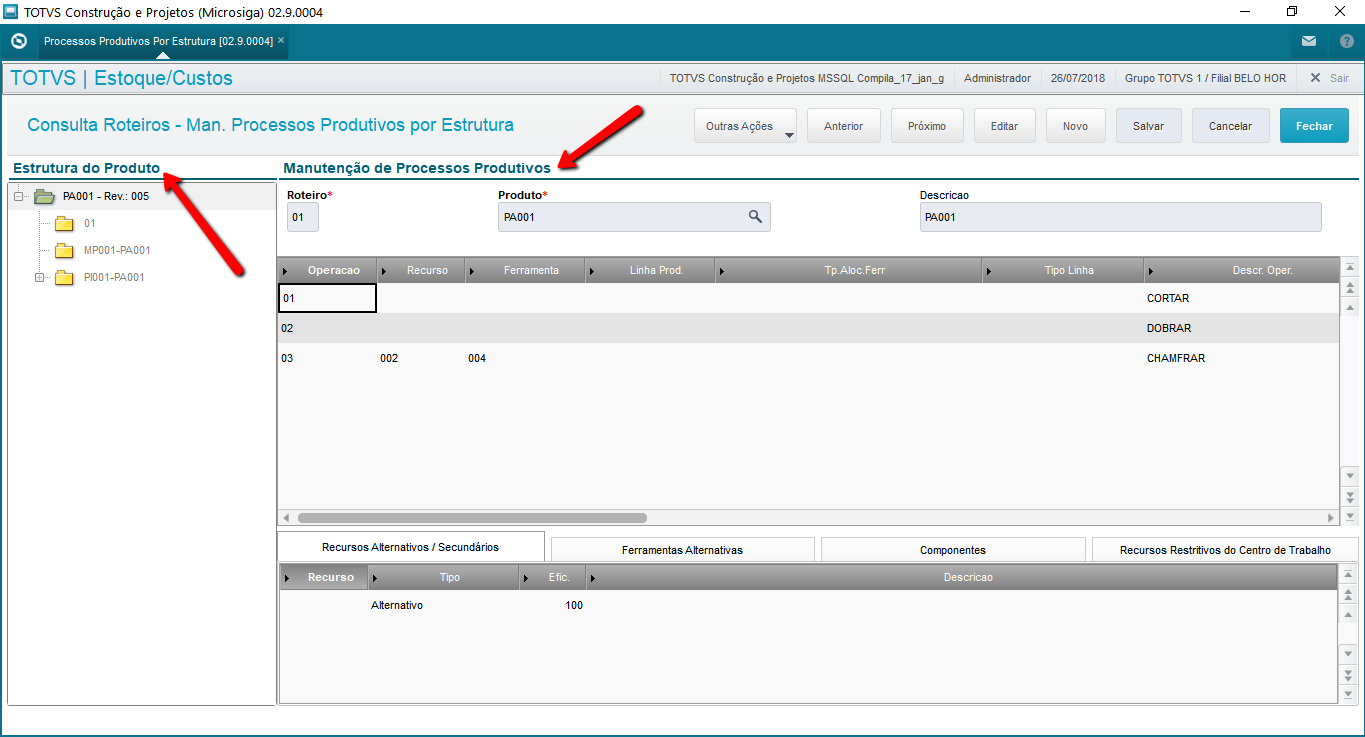Click the Tp.Aloc.Ferr column header
The image size is (1365, 737).
click(x=850, y=270)
